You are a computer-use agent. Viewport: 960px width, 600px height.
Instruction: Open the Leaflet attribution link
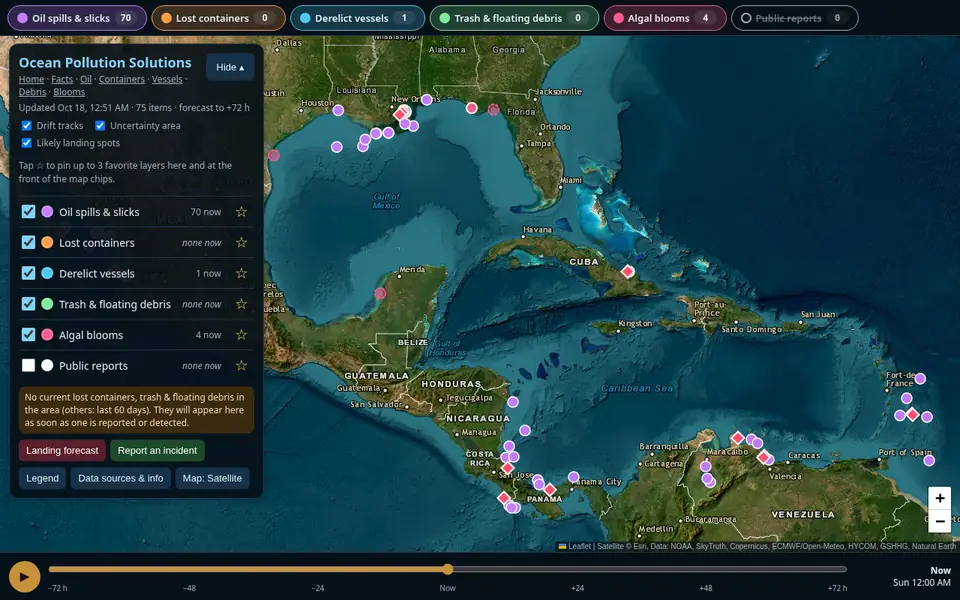[x=579, y=546]
